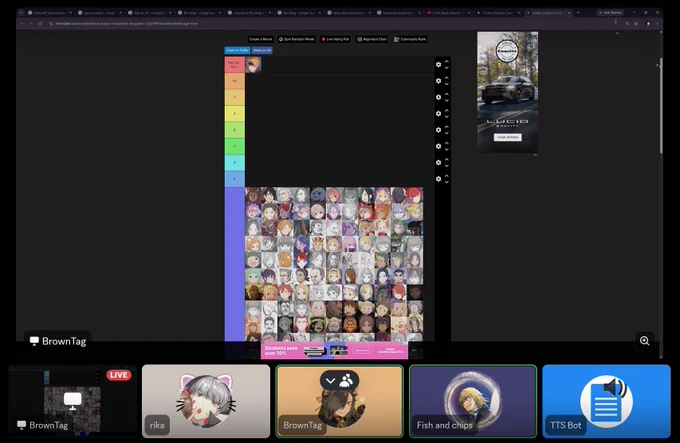This screenshot has height=443, width=680.
Task: Select the yellow A tier label cell
Action: 234,114
